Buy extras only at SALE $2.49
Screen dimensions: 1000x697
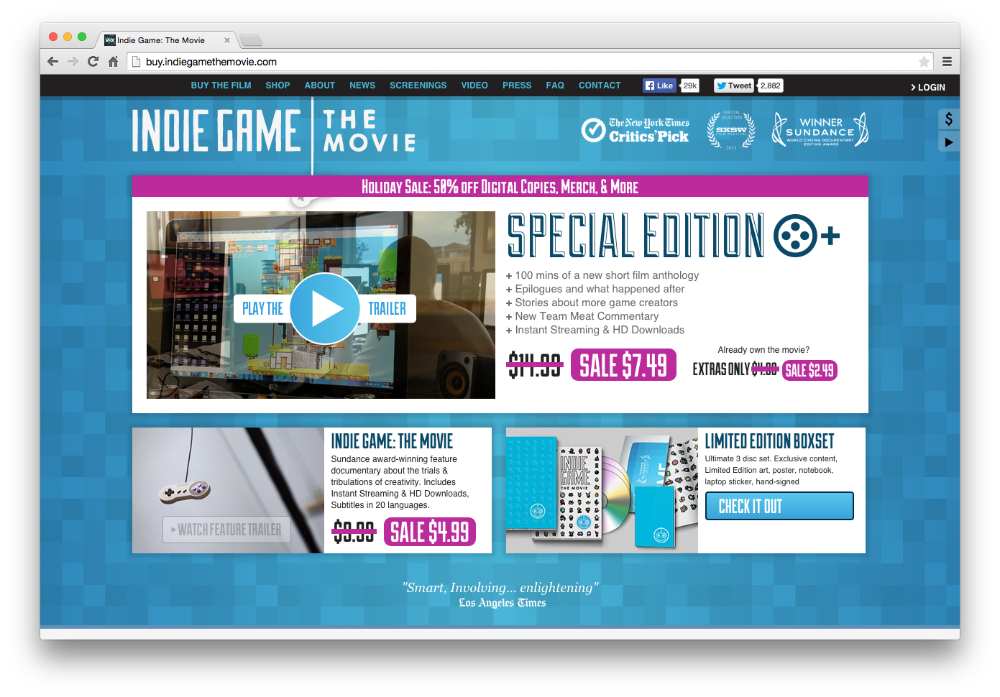click(x=809, y=371)
